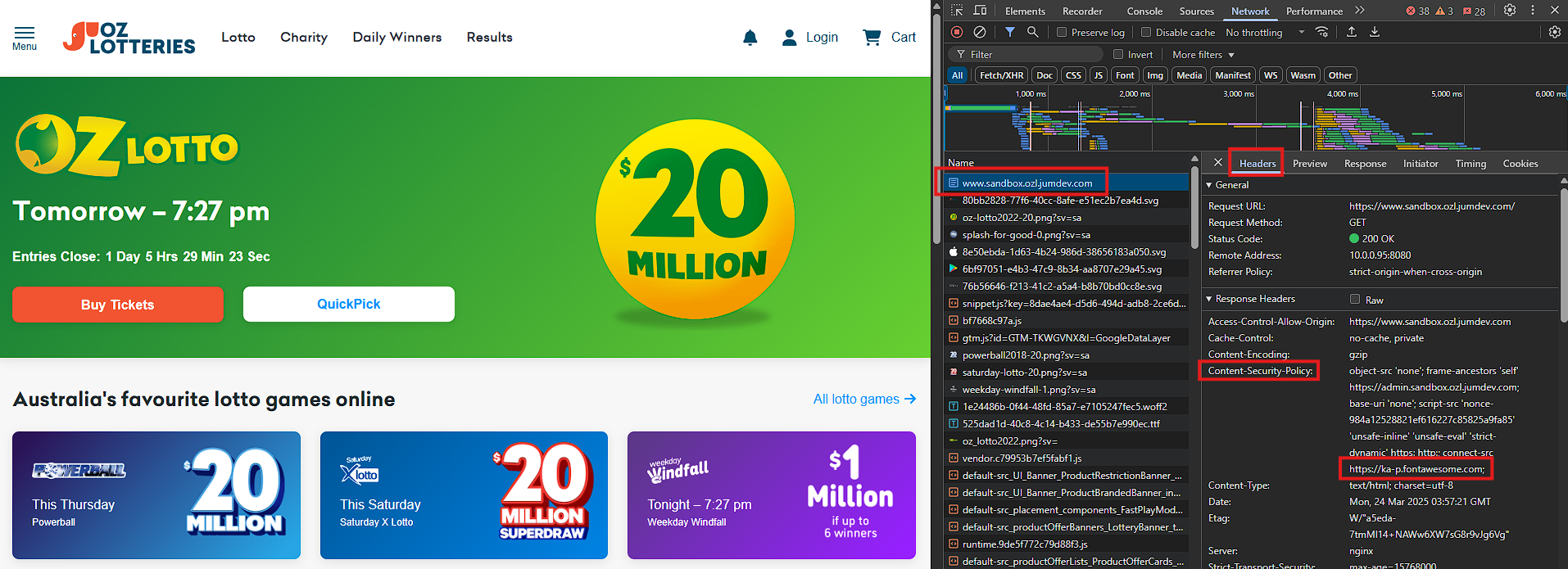Open the Response tab of the request
The image size is (1568, 569).
[x=1365, y=163]
